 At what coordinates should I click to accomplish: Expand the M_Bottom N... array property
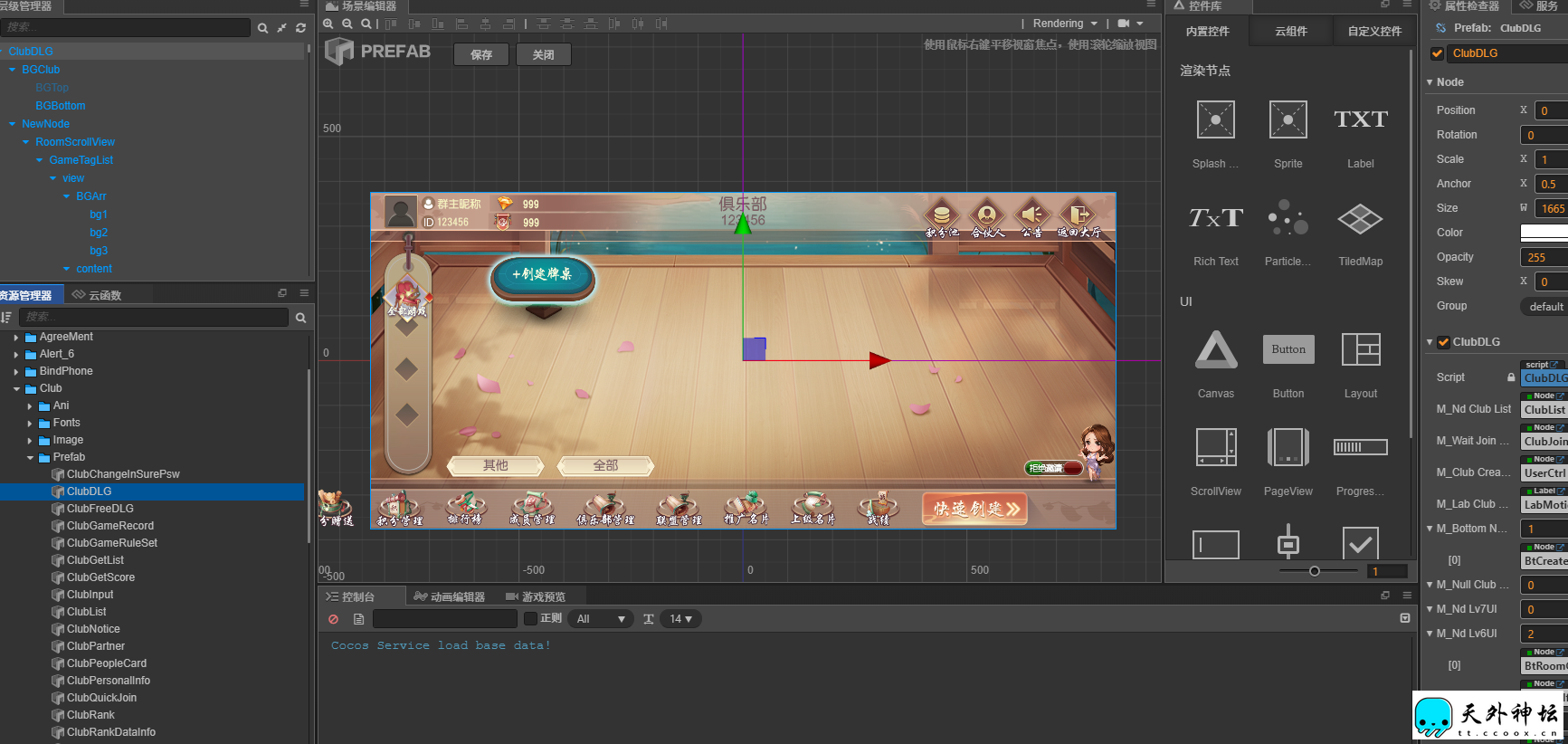pyautogui.click(x=1430, y=529)
